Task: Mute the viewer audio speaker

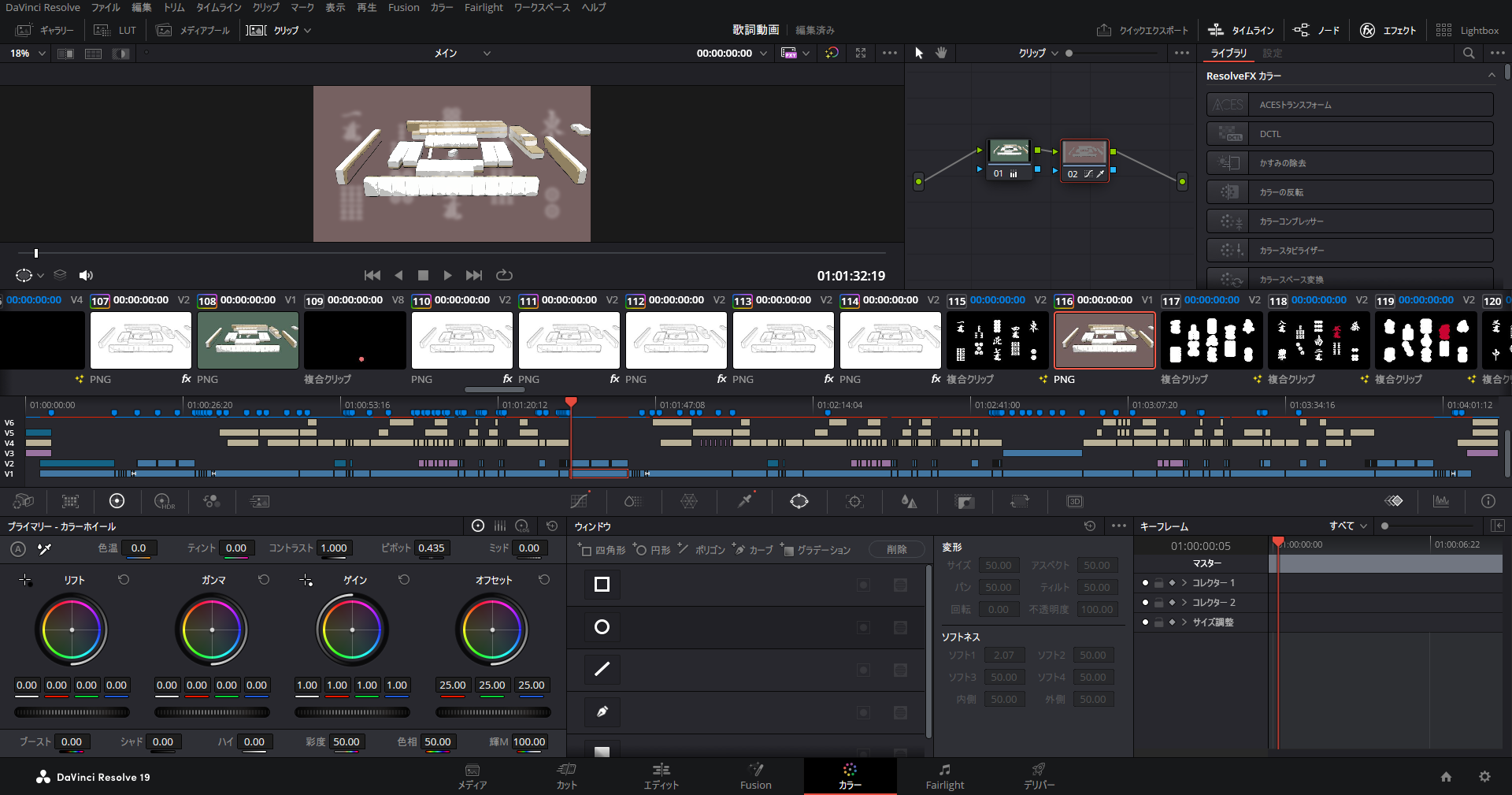Action: click(x=86, y=275)
